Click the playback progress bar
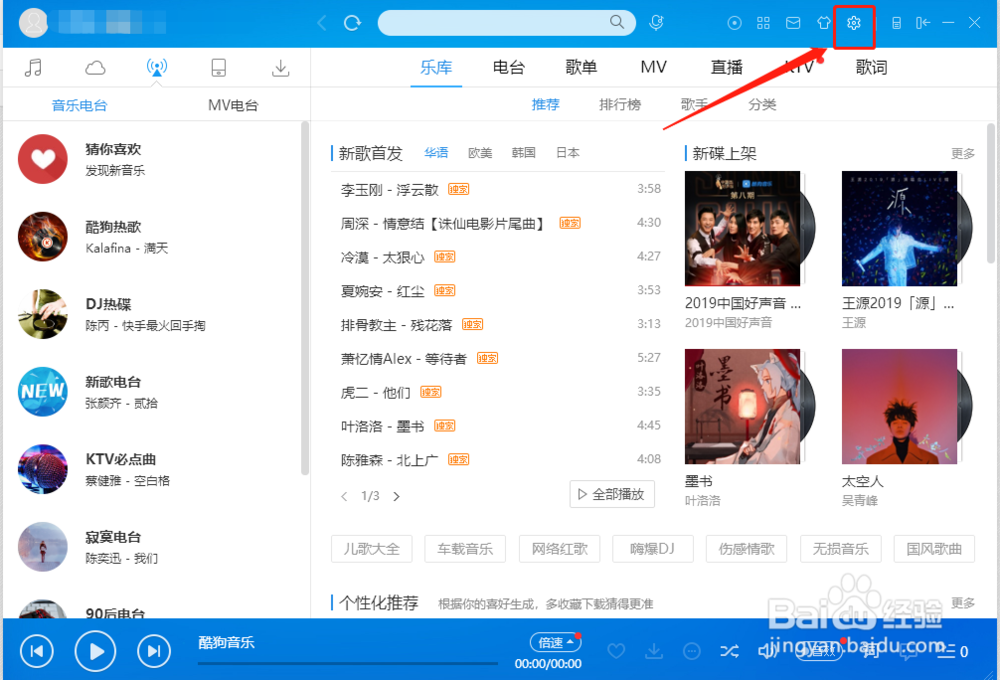1000x680 pixels. coord(348,664)
